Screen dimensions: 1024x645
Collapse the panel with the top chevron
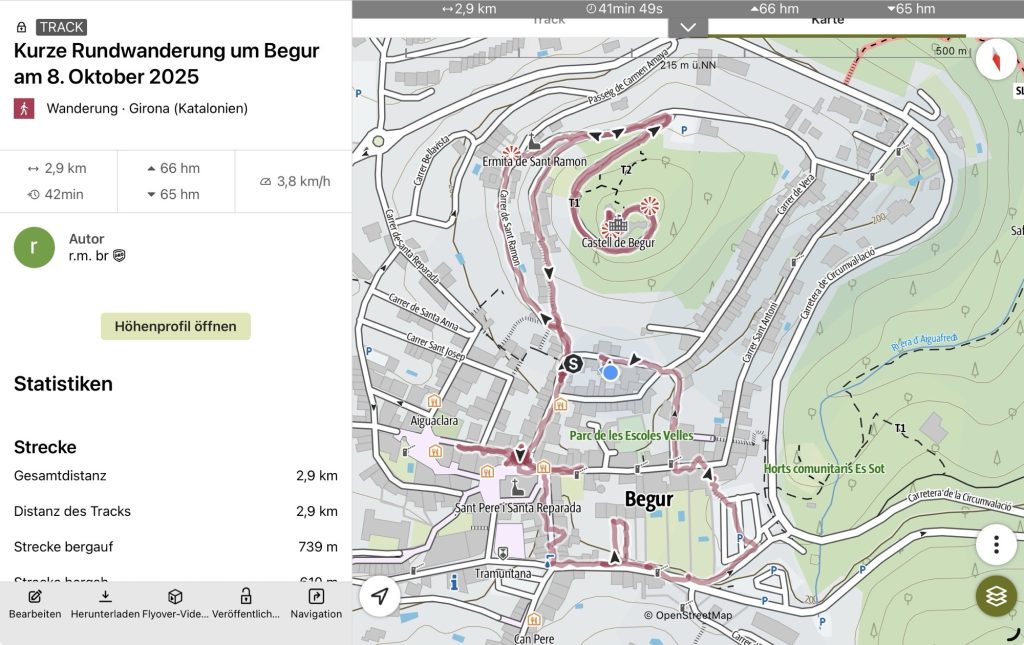(x=688, y=27)
